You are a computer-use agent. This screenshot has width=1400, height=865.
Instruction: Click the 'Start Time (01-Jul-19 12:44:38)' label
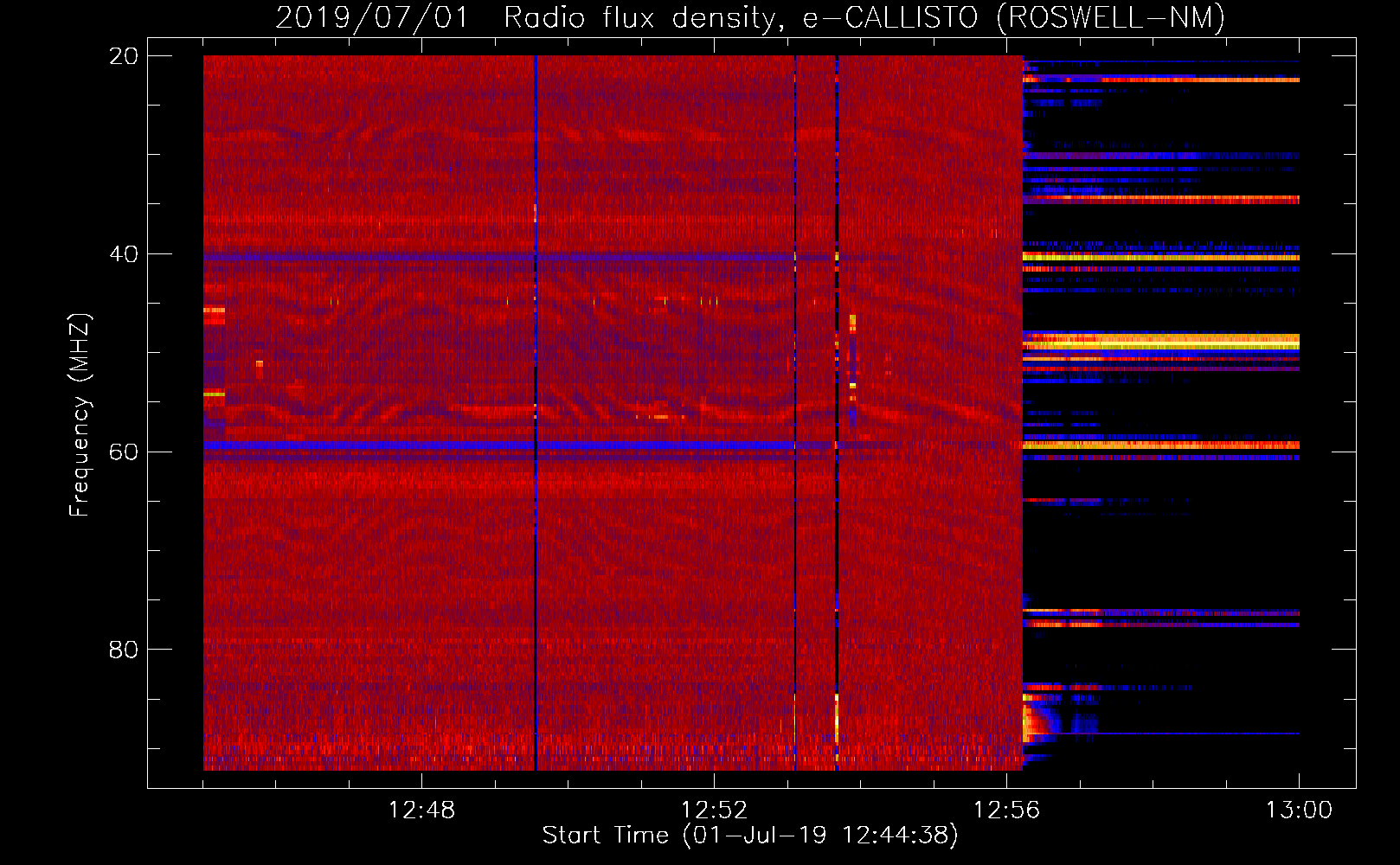[750, 836]
